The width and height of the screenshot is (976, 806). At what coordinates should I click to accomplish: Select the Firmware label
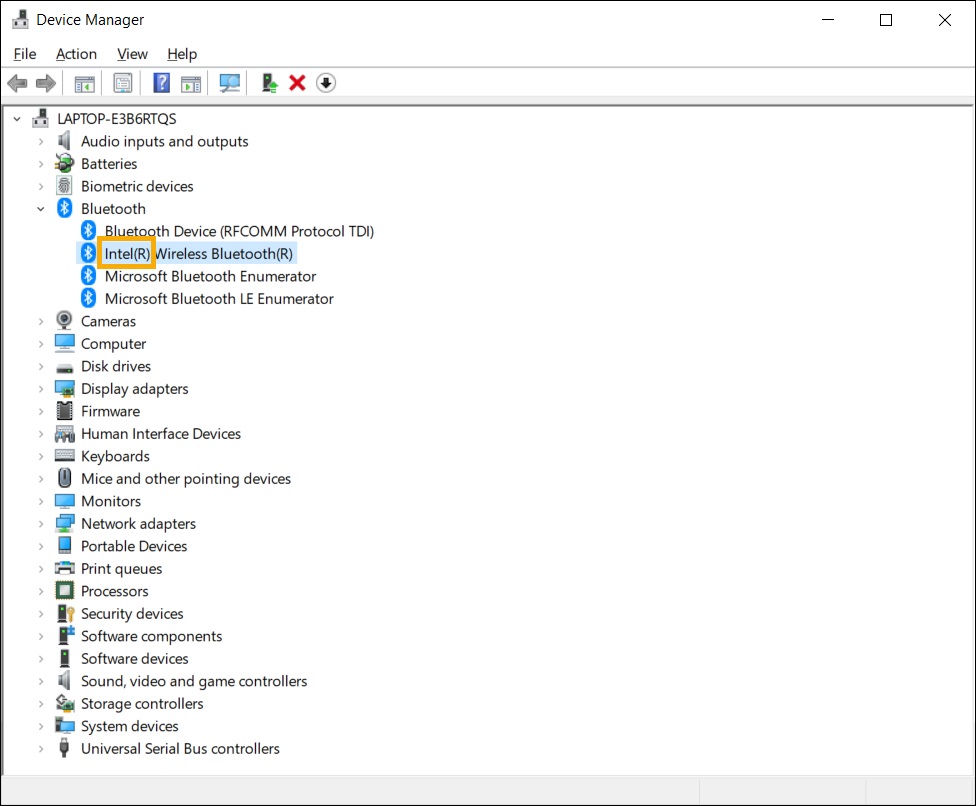110,411
